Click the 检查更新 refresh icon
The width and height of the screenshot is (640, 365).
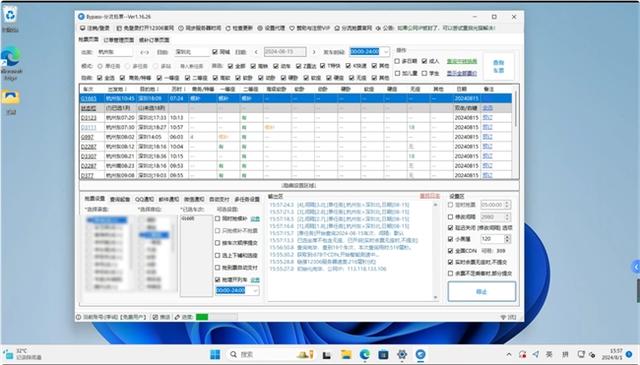pos(228,28)
